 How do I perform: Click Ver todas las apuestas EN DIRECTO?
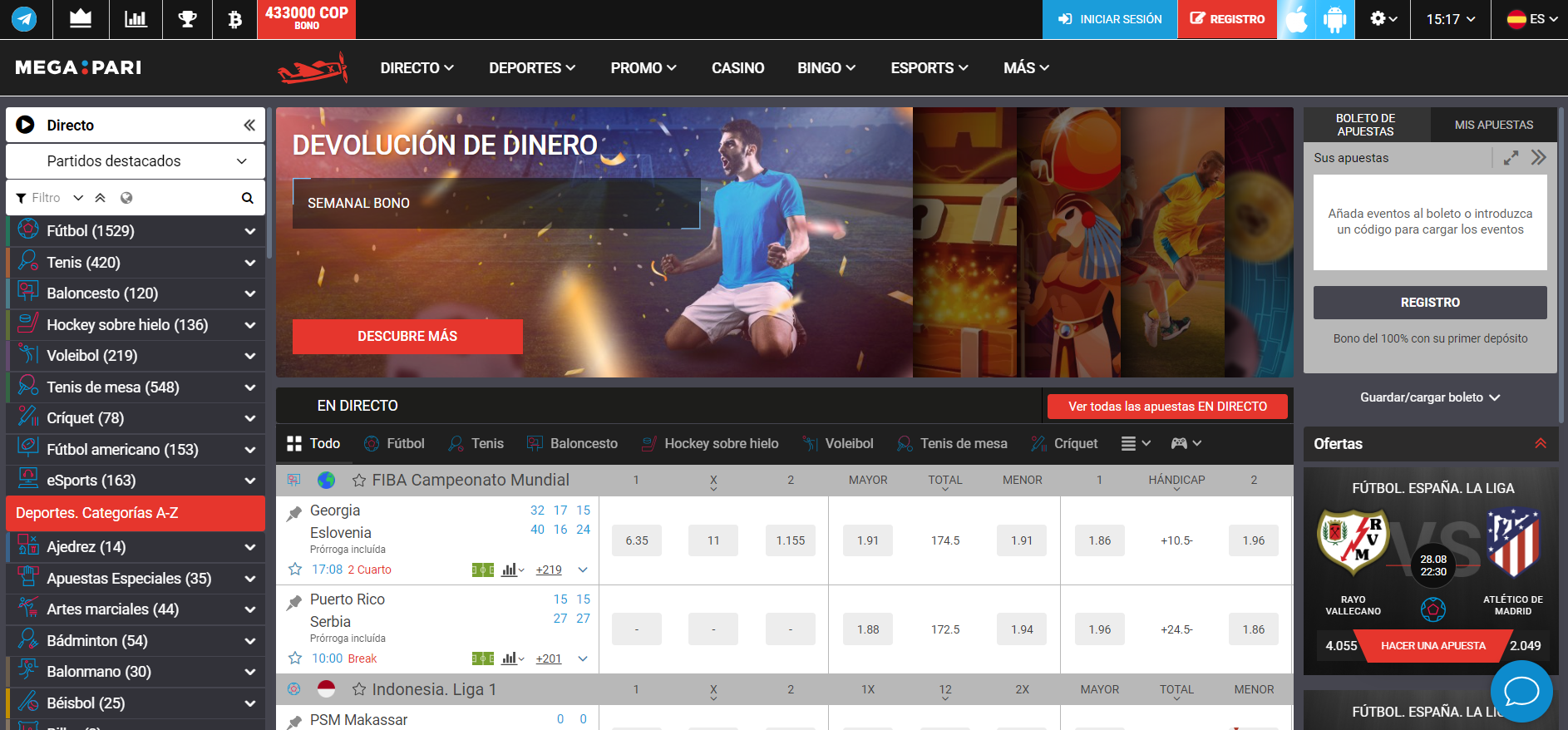click(x=1167, y=407)
